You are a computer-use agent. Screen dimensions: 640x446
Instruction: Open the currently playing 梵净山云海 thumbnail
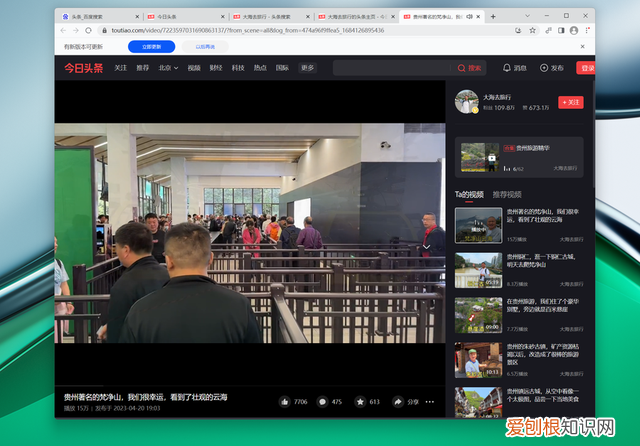pyautogui.click(x=478, y=225)
